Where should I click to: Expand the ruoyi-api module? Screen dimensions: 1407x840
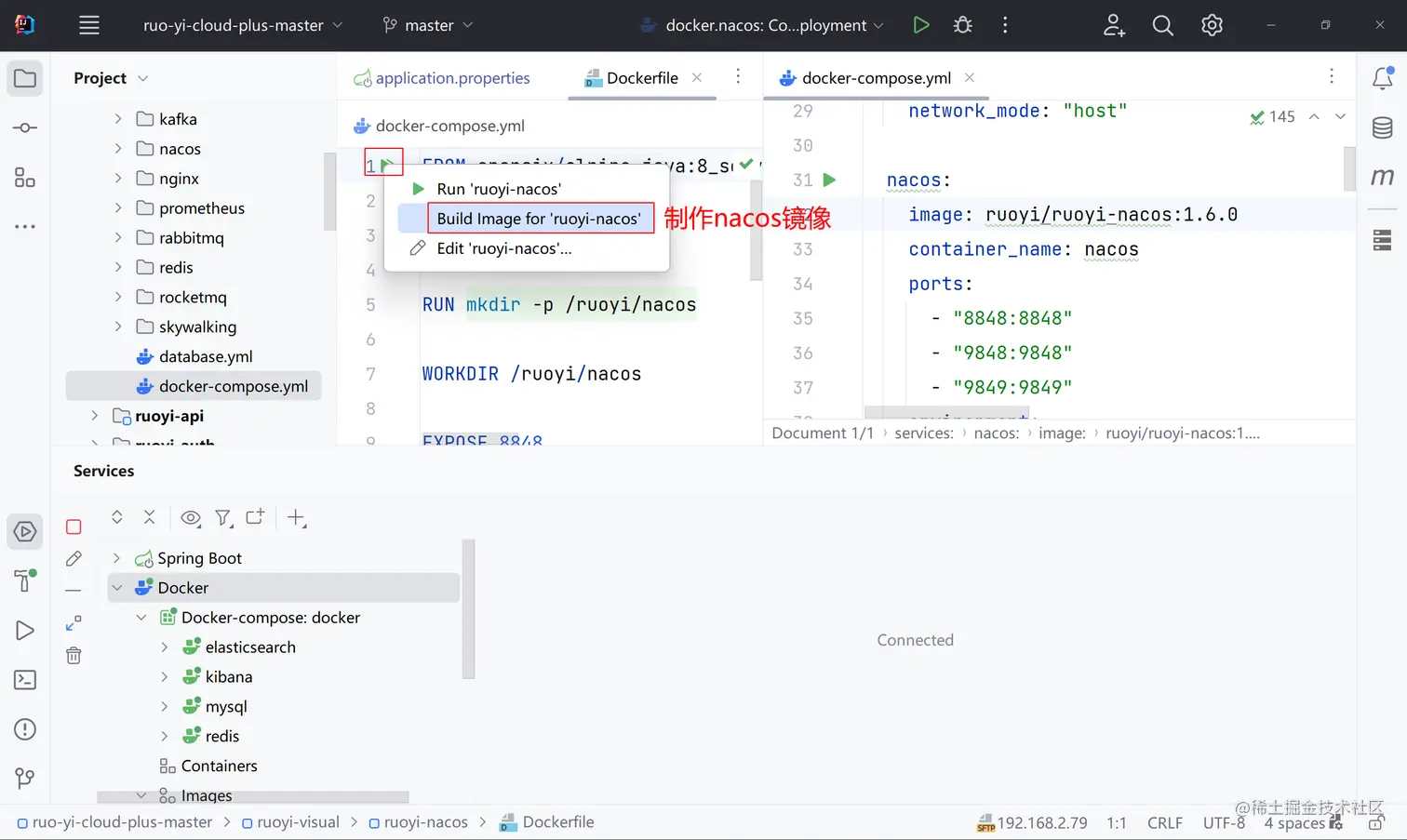coord(95,416)
